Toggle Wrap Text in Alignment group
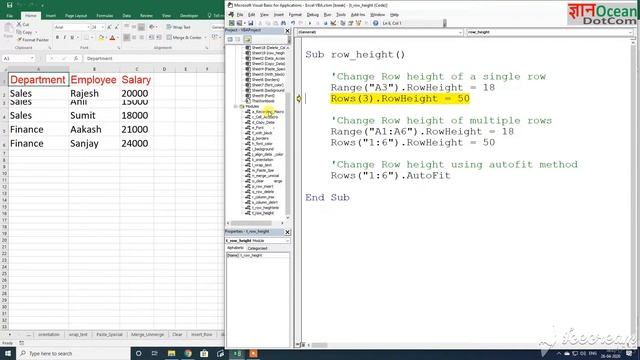Viewport: 640px width, 360px height. 178,27
